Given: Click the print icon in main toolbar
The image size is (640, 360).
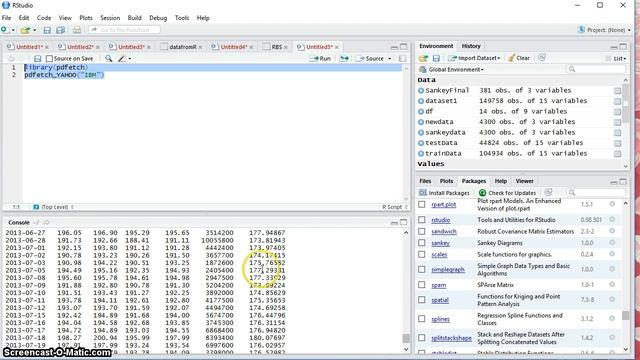Looking at the screenshot, I should tap(77, 30).
